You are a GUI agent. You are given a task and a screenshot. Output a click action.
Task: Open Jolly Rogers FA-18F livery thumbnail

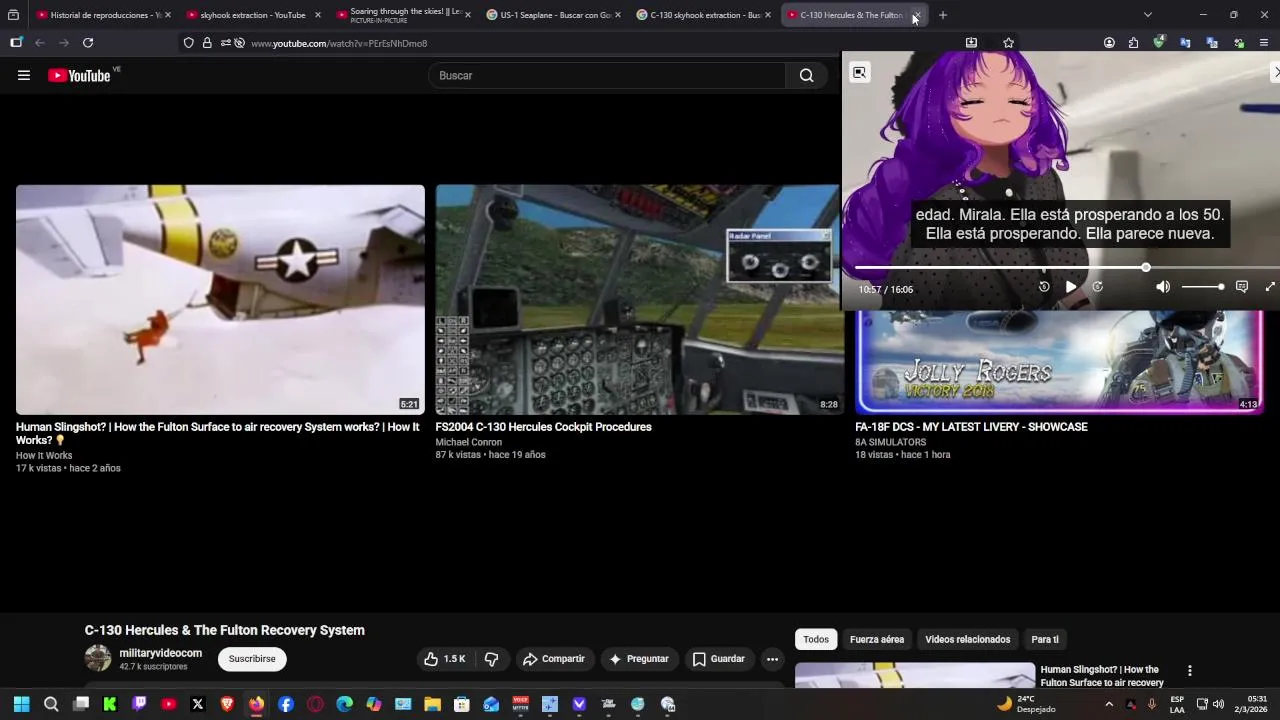[x=1059, y=361]
